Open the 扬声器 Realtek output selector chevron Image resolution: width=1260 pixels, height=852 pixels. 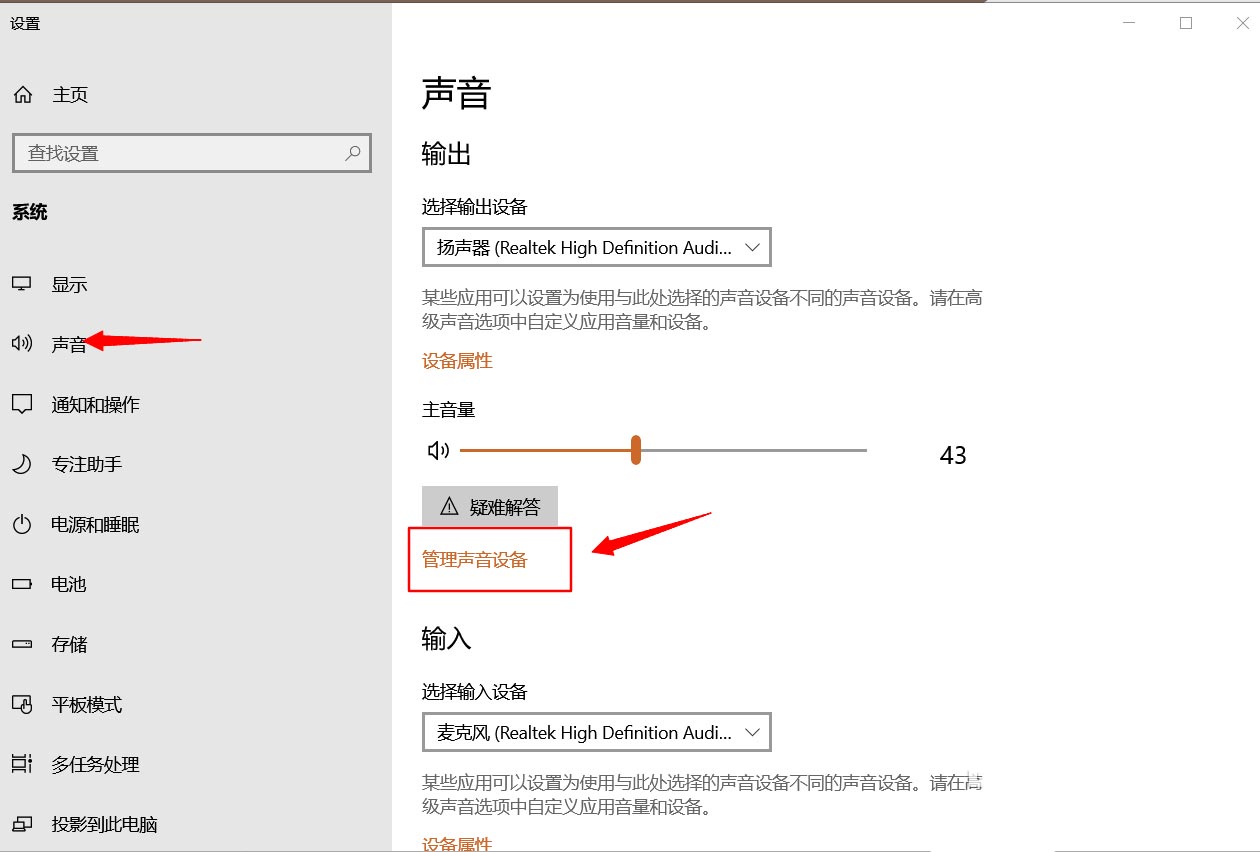tap(752, 247)
